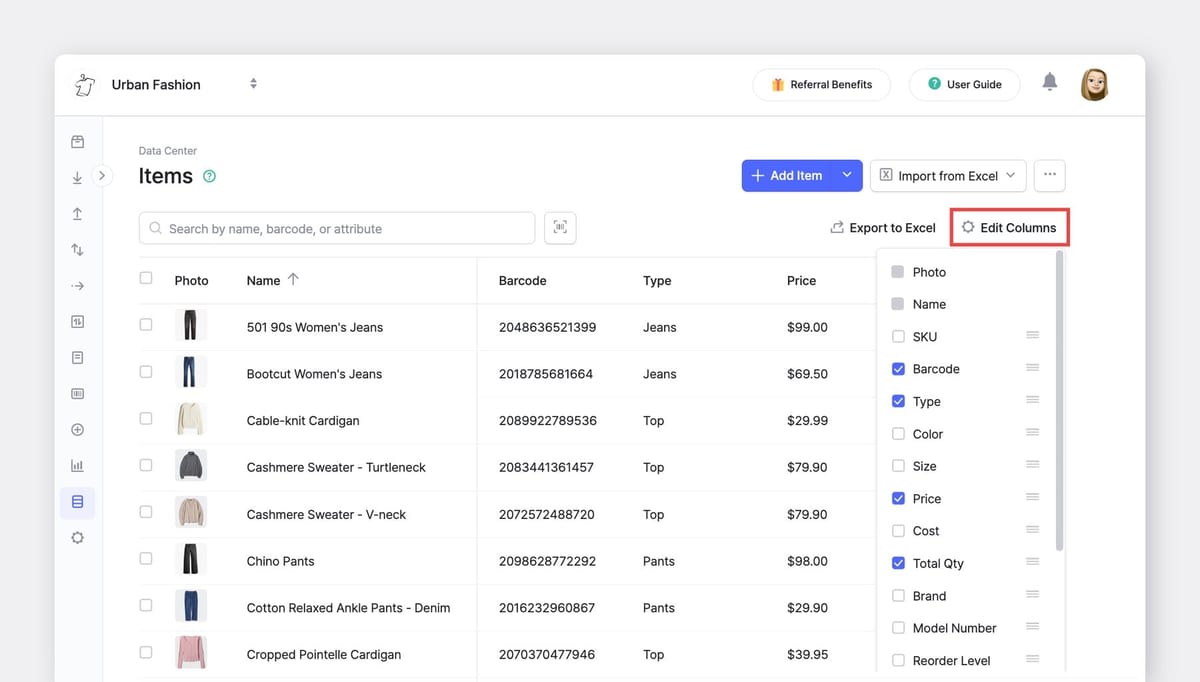Click the notification bell icon
1200x682 pixels.
1049,83
